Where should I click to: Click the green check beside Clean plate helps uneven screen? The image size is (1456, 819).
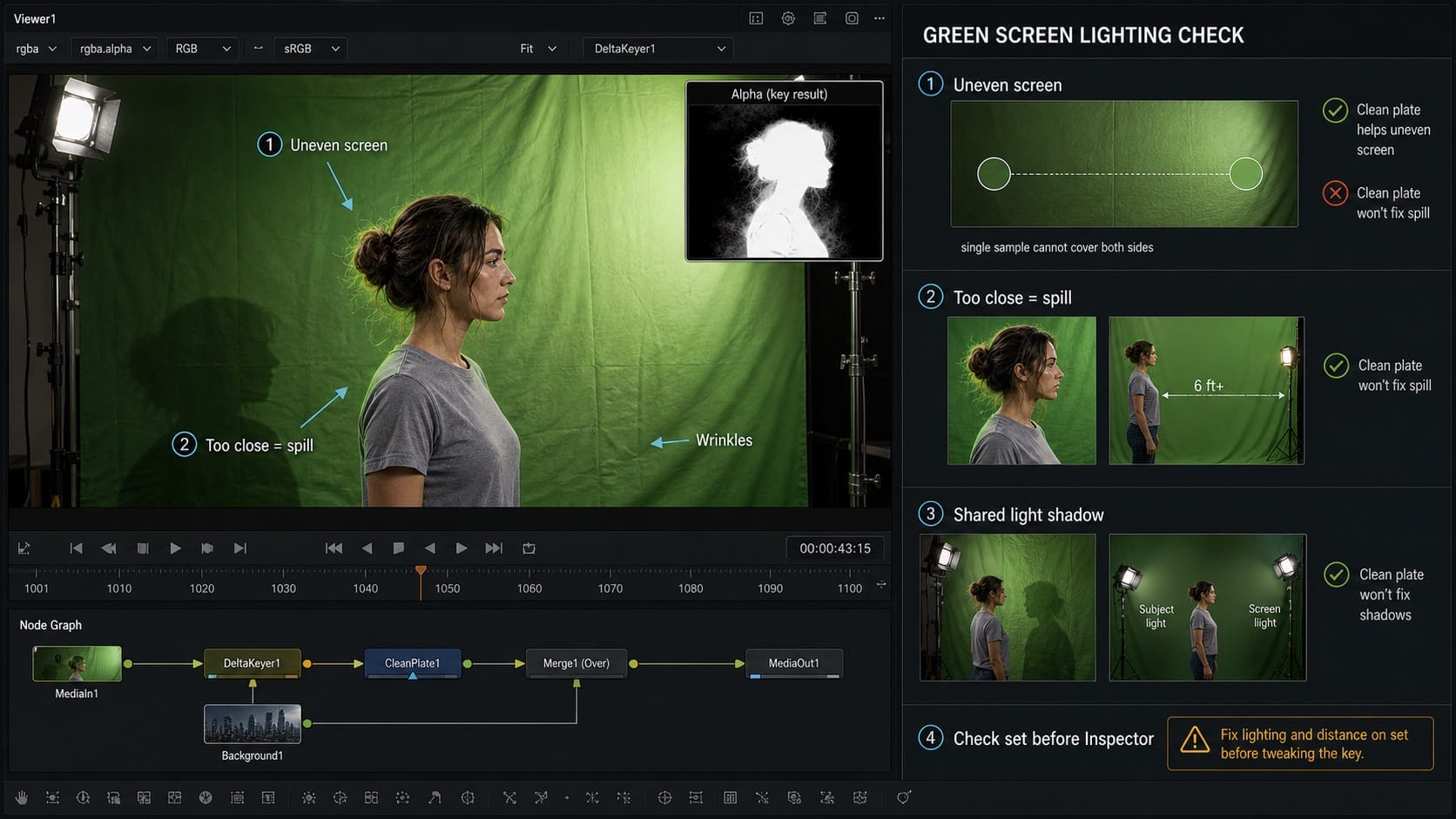click(1335, 111)
